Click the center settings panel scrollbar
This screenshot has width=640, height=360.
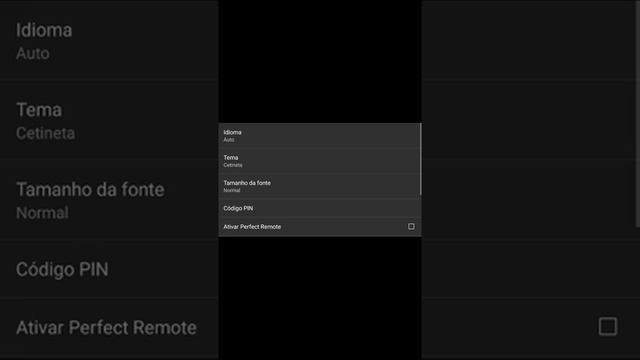tap(420, 159)
